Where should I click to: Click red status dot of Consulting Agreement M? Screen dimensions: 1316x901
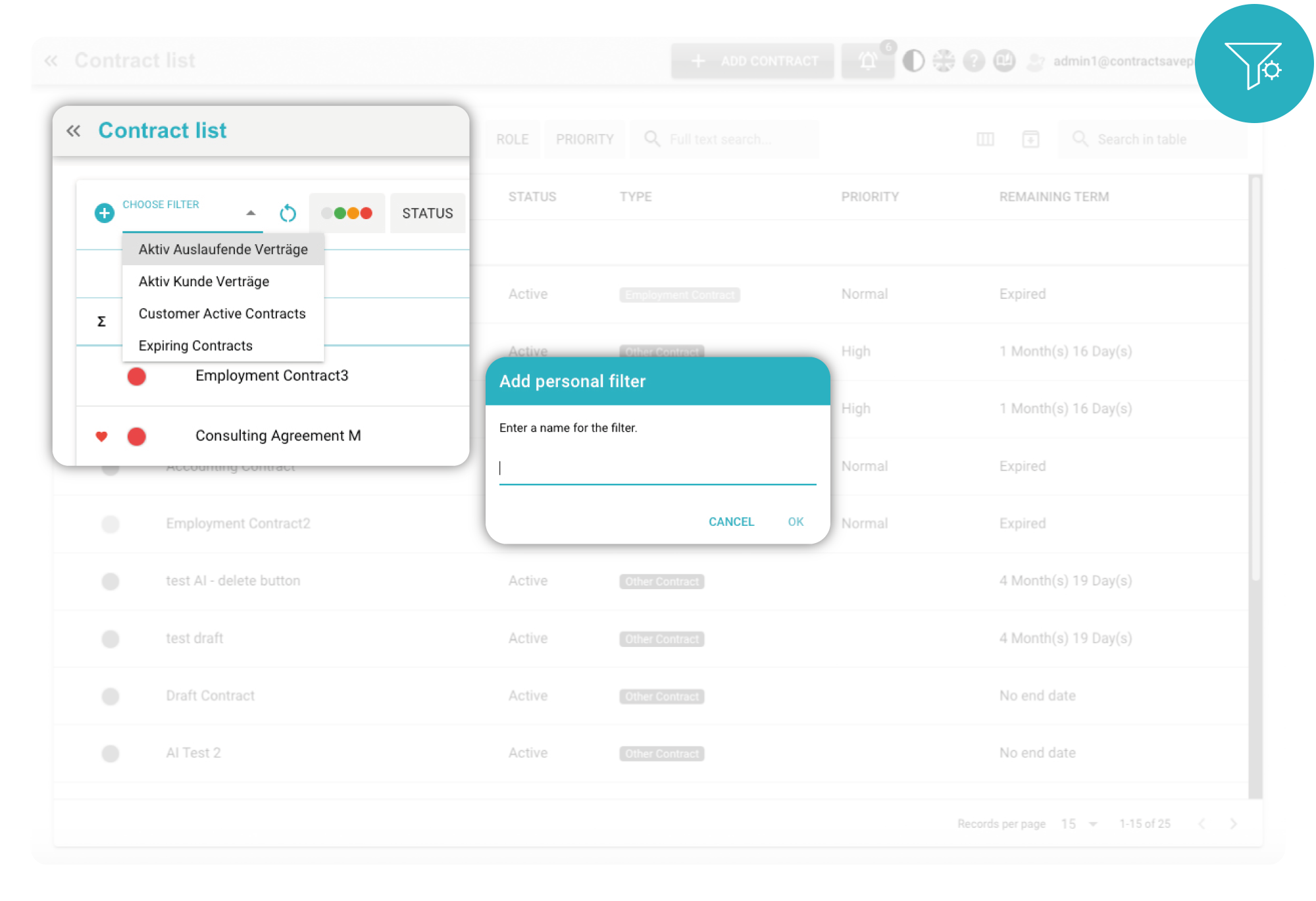pos(136,436)
